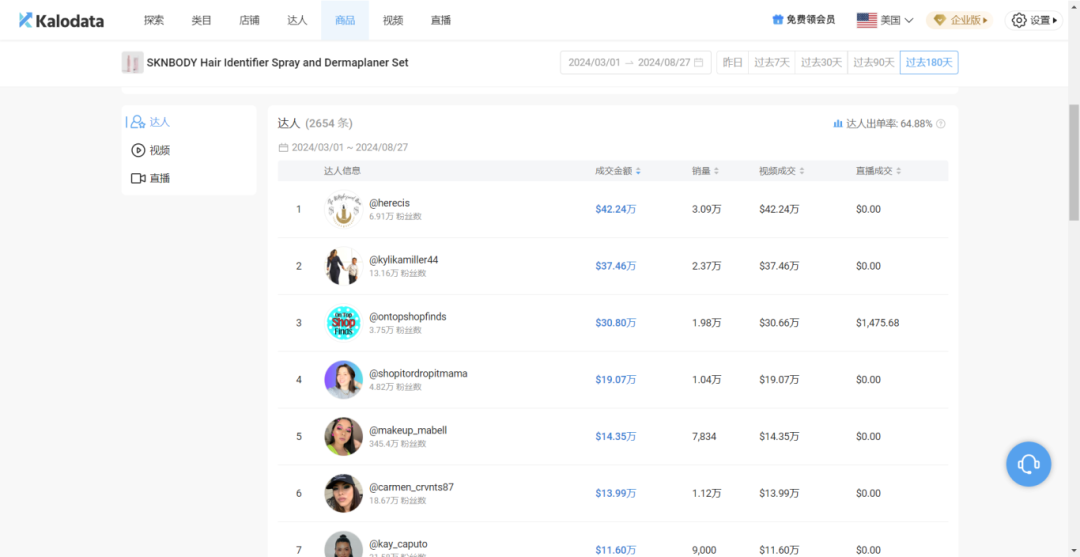The height and width of the screenshot is (557, 1080).
Task: Open the customer support headset button
Action: [x=1028, y=464]
